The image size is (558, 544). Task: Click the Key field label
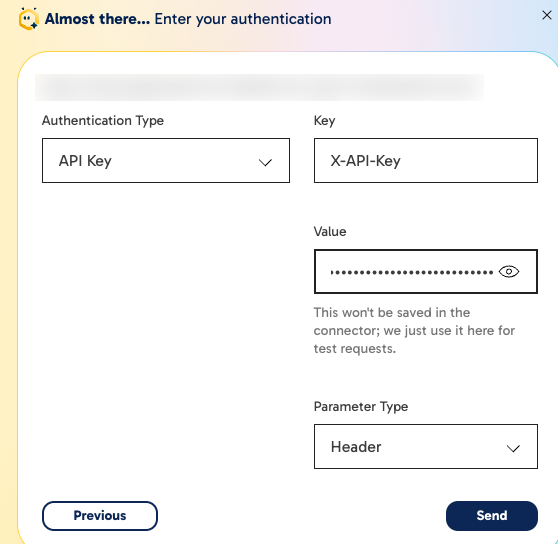[324, 121]
